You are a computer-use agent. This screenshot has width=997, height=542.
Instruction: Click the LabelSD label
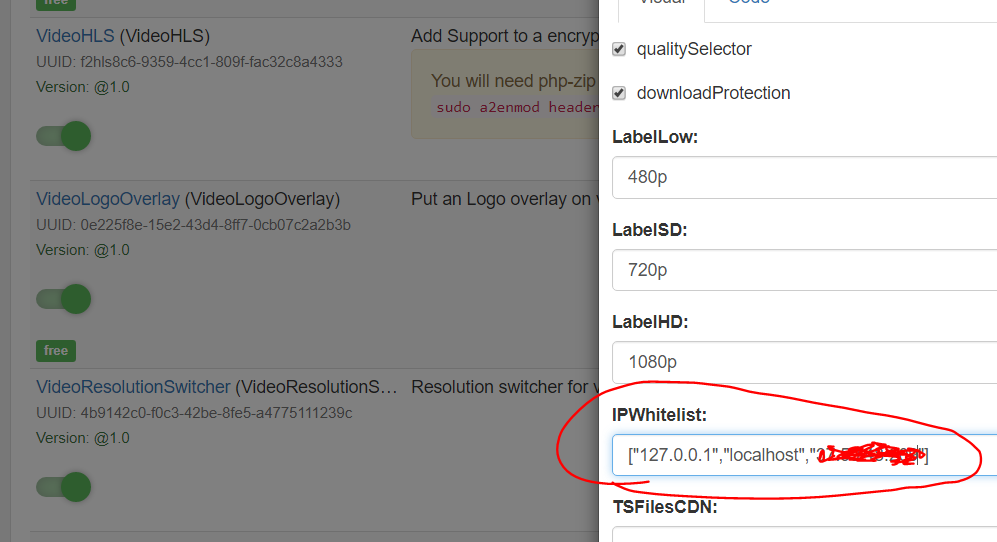coord(650,230)
